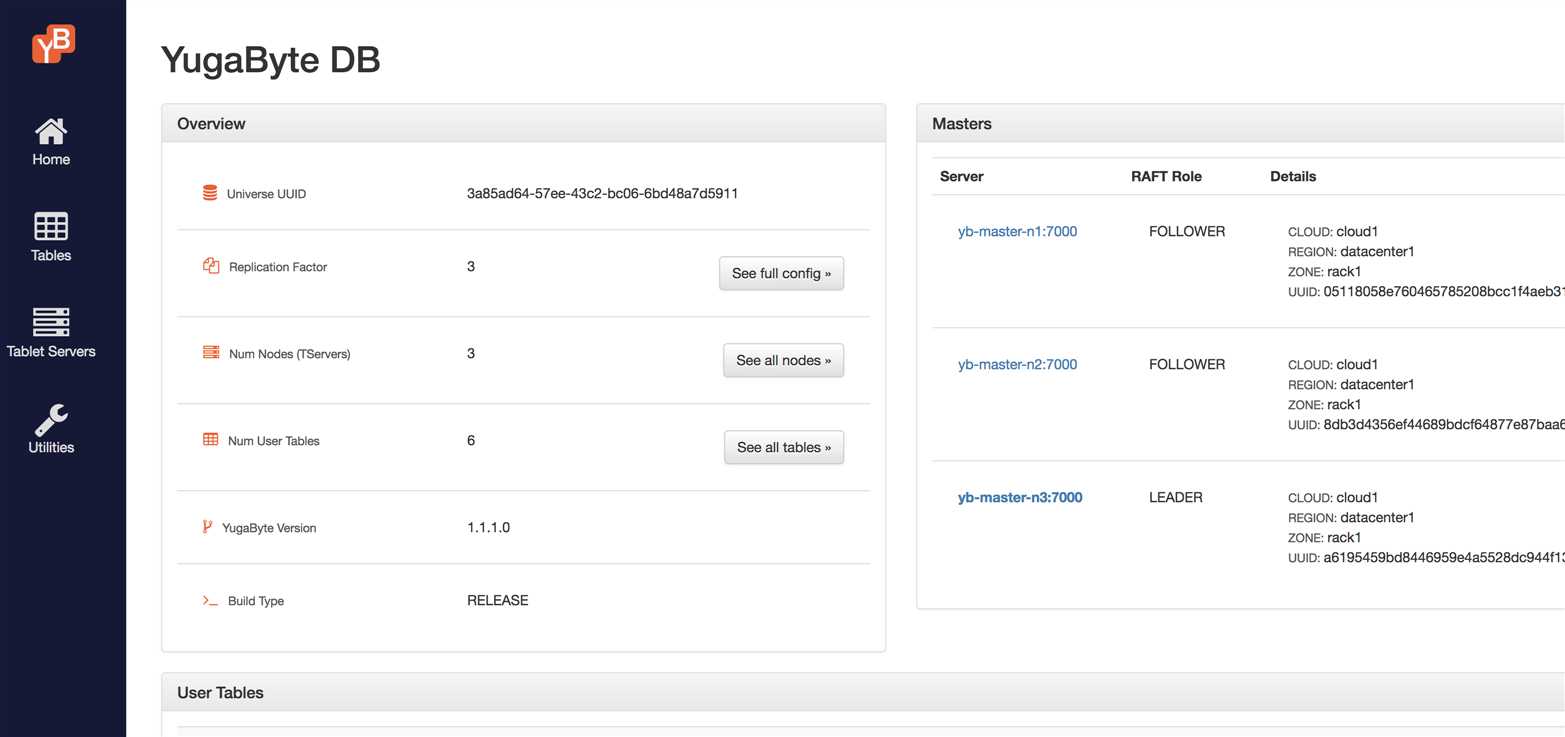Select the Utilities label in sidebar

(51, 447)
